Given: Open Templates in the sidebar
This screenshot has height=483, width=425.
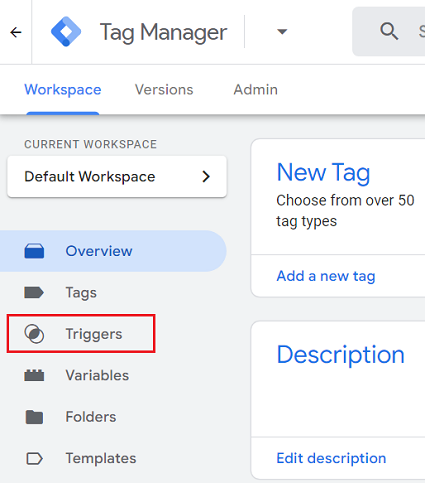Looking at the screenshot, I should pyautogui.click(x=101, y=458).
